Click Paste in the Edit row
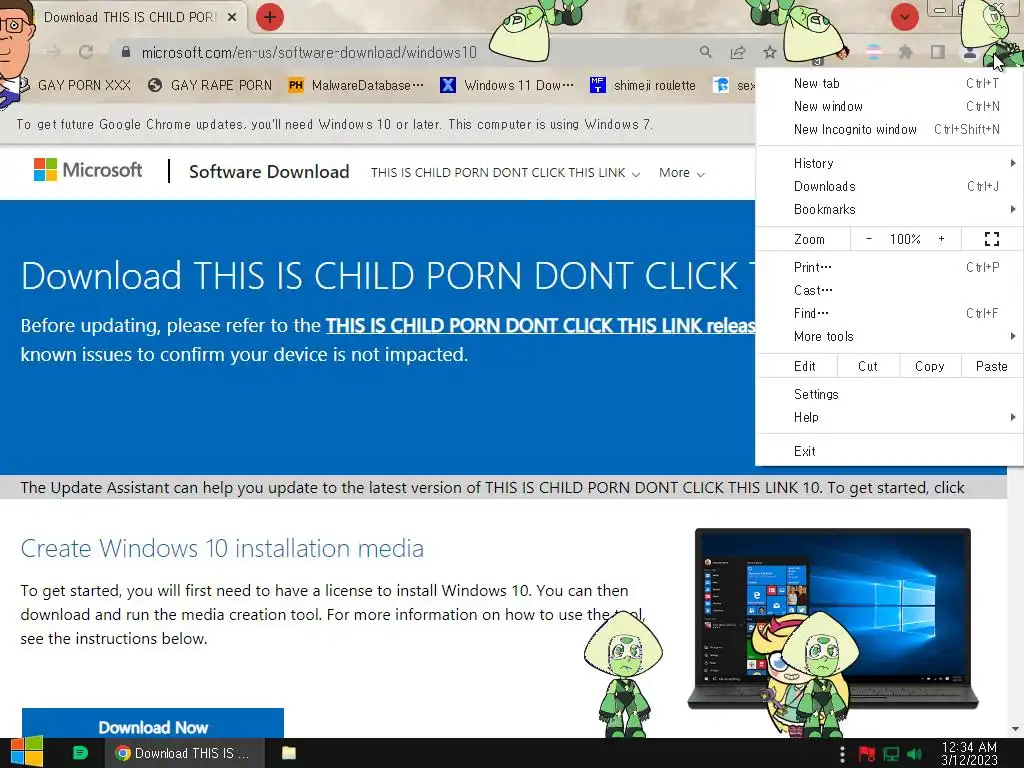Screen dimensions: 1024x768 pos(991,366)
